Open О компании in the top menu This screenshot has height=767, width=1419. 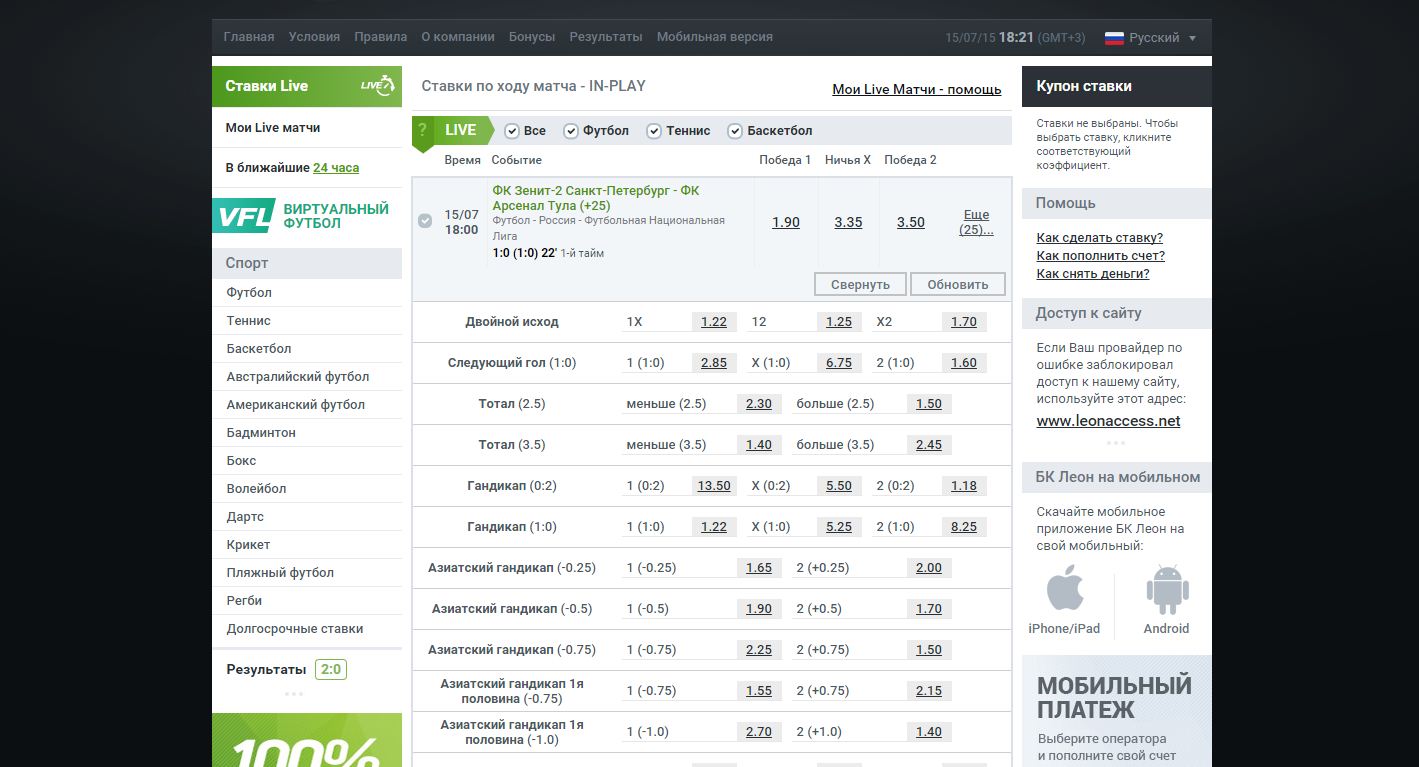tap(458, 37)
